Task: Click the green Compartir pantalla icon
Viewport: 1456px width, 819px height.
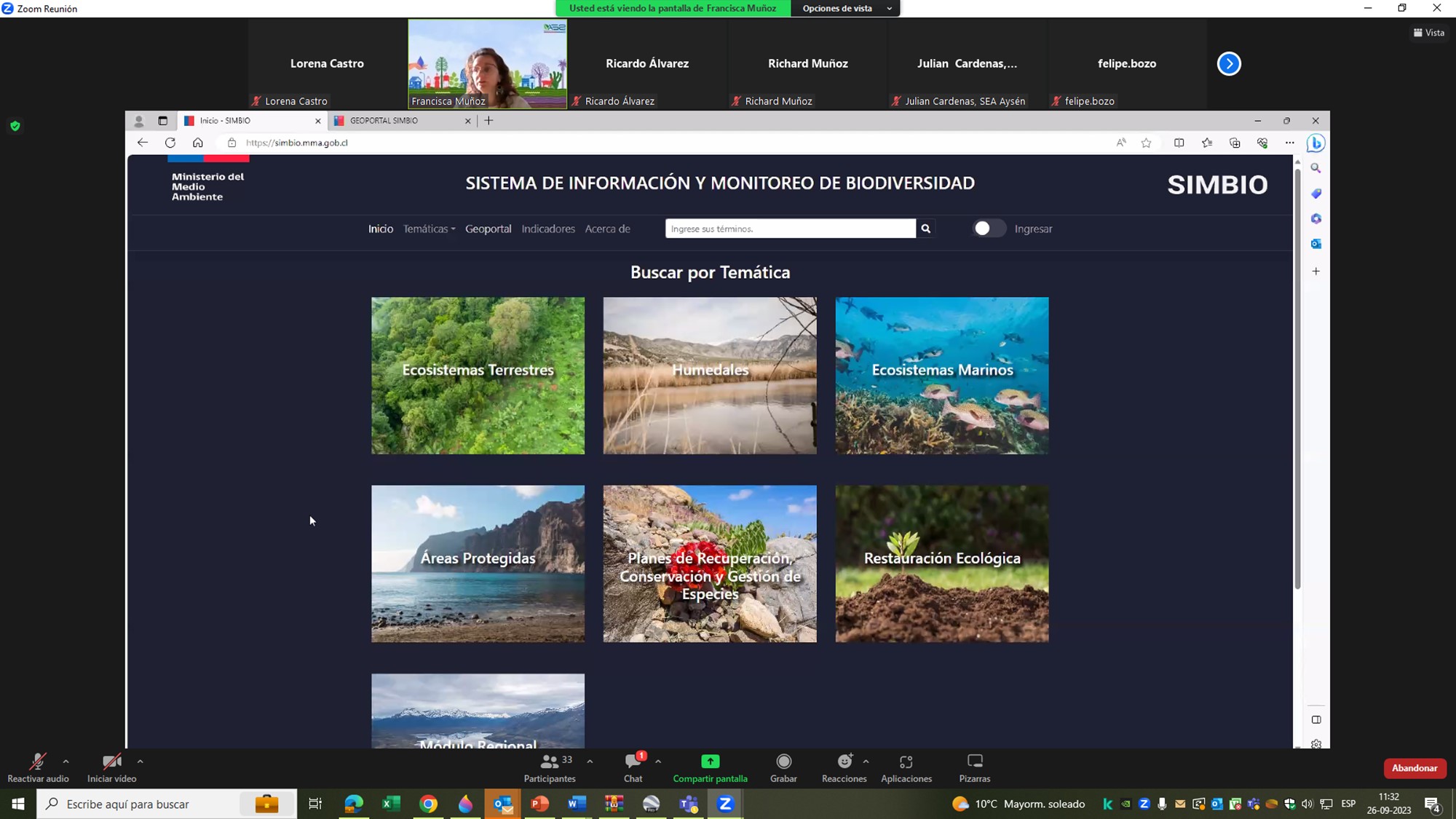Action: click(710, 761)
